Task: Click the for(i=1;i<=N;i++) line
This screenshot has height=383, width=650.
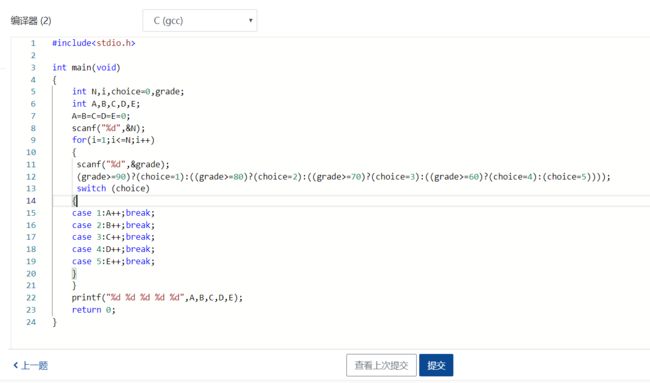Action: (113, 140)
